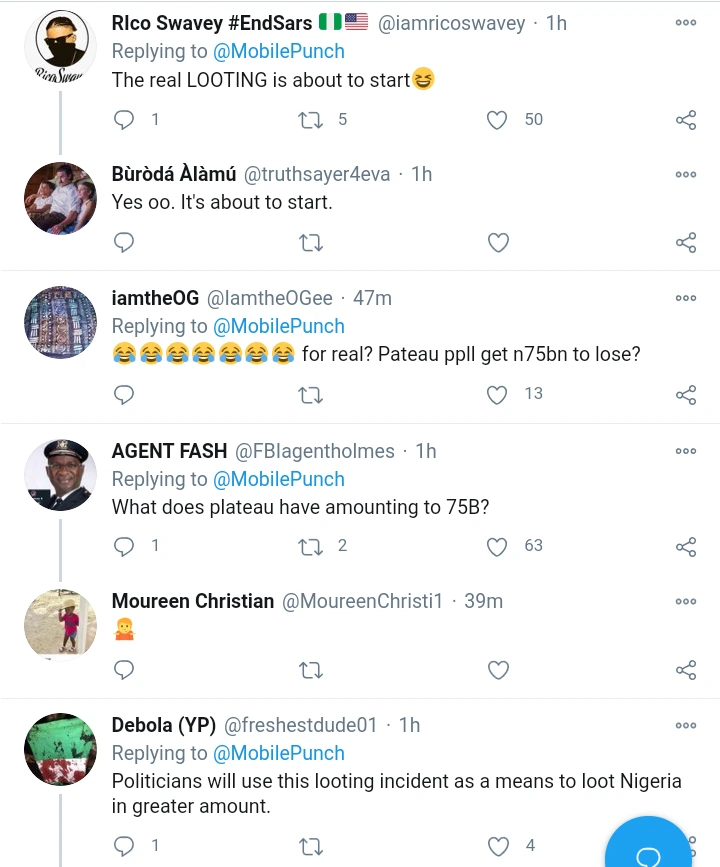
Task: Share Rico Swavey's tweet
Action: coord(686,120)
